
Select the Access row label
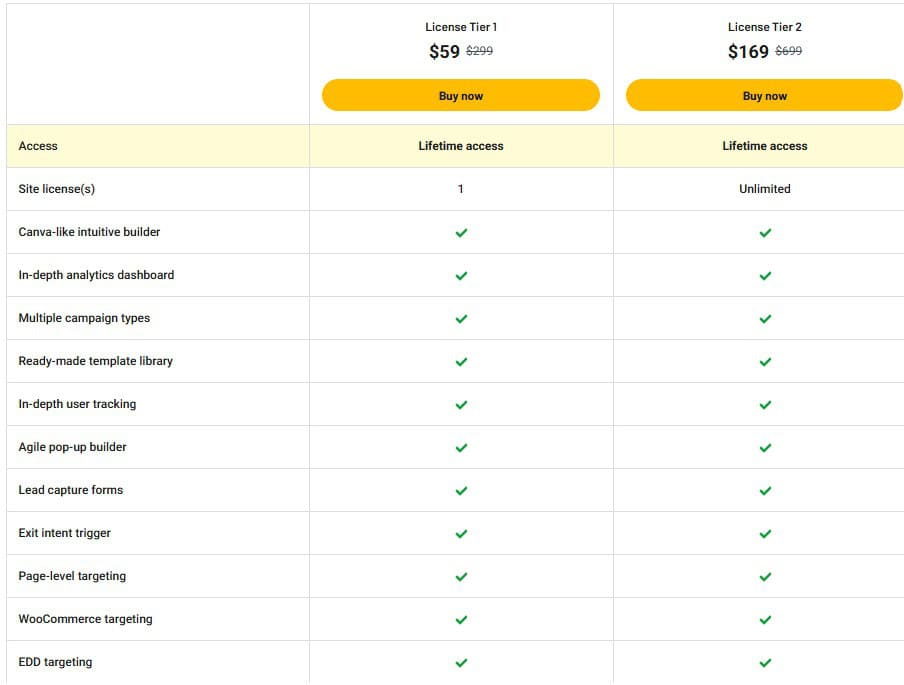pos(37,145)
